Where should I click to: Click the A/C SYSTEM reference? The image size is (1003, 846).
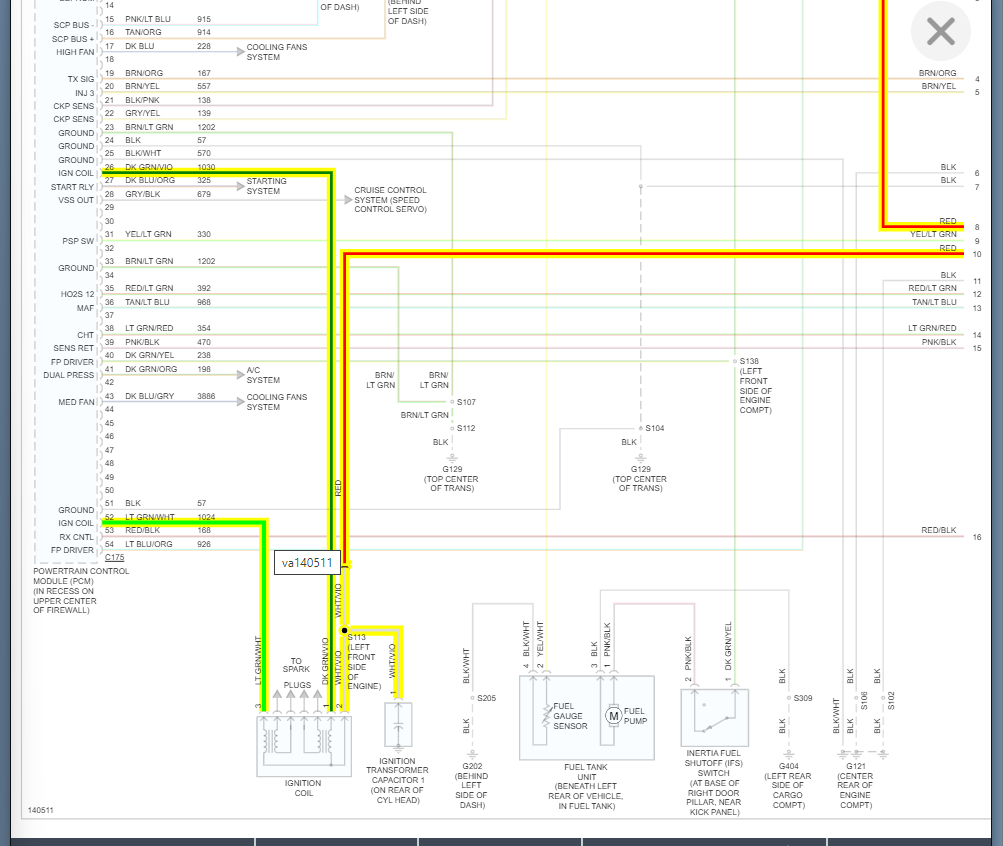tap(263, 375)
